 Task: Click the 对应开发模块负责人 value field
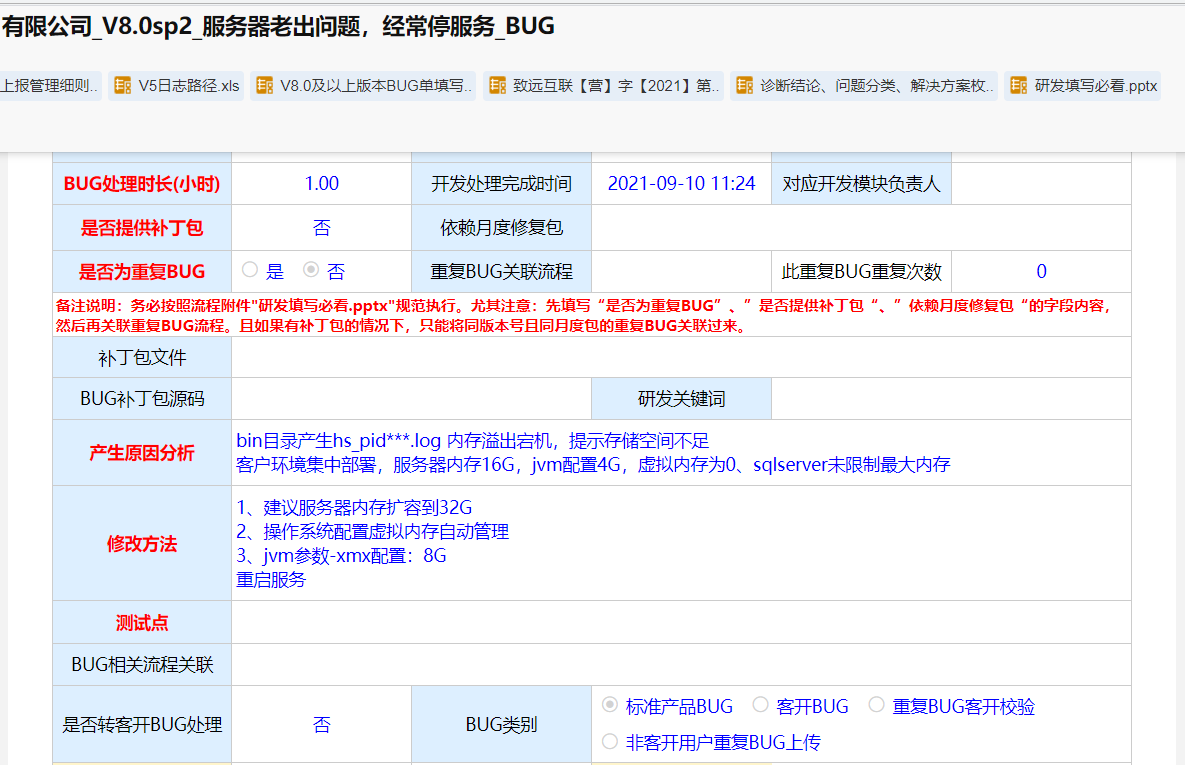1040,184
